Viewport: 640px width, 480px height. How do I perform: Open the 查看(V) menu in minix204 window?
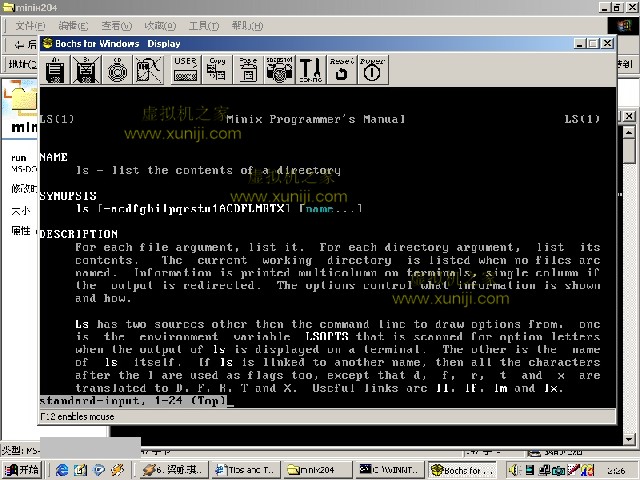(x=117, y=26)
